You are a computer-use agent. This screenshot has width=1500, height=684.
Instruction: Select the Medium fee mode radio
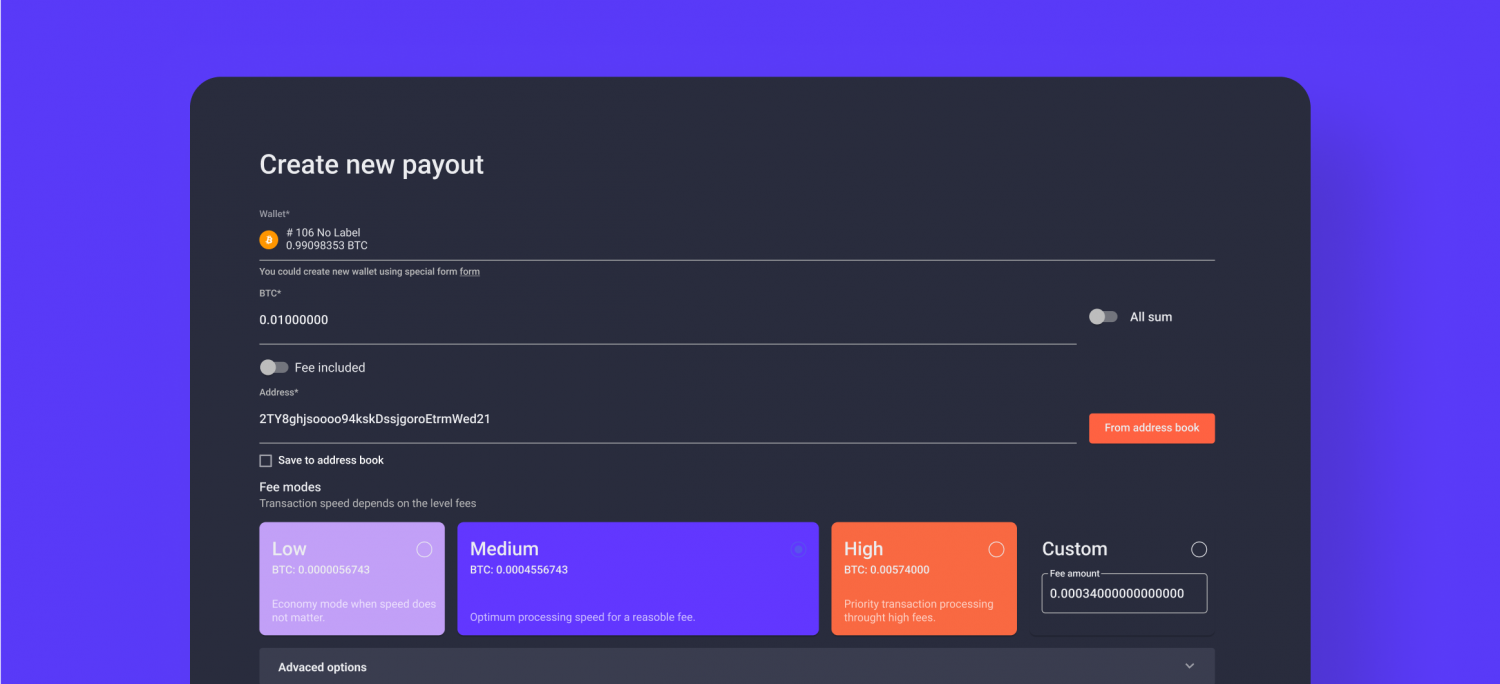tap(798, 549)
